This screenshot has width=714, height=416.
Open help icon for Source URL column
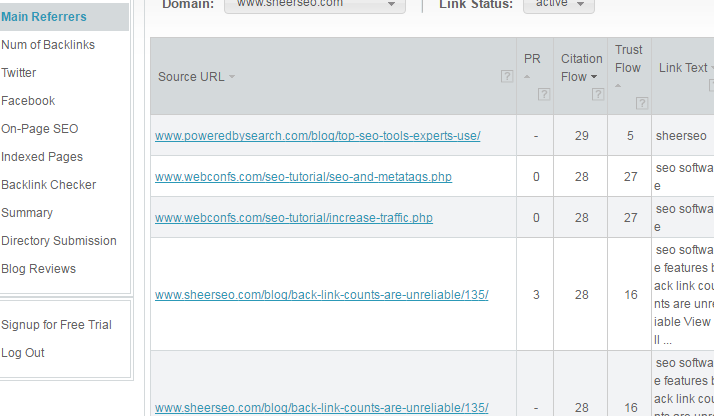click(507, 76)
